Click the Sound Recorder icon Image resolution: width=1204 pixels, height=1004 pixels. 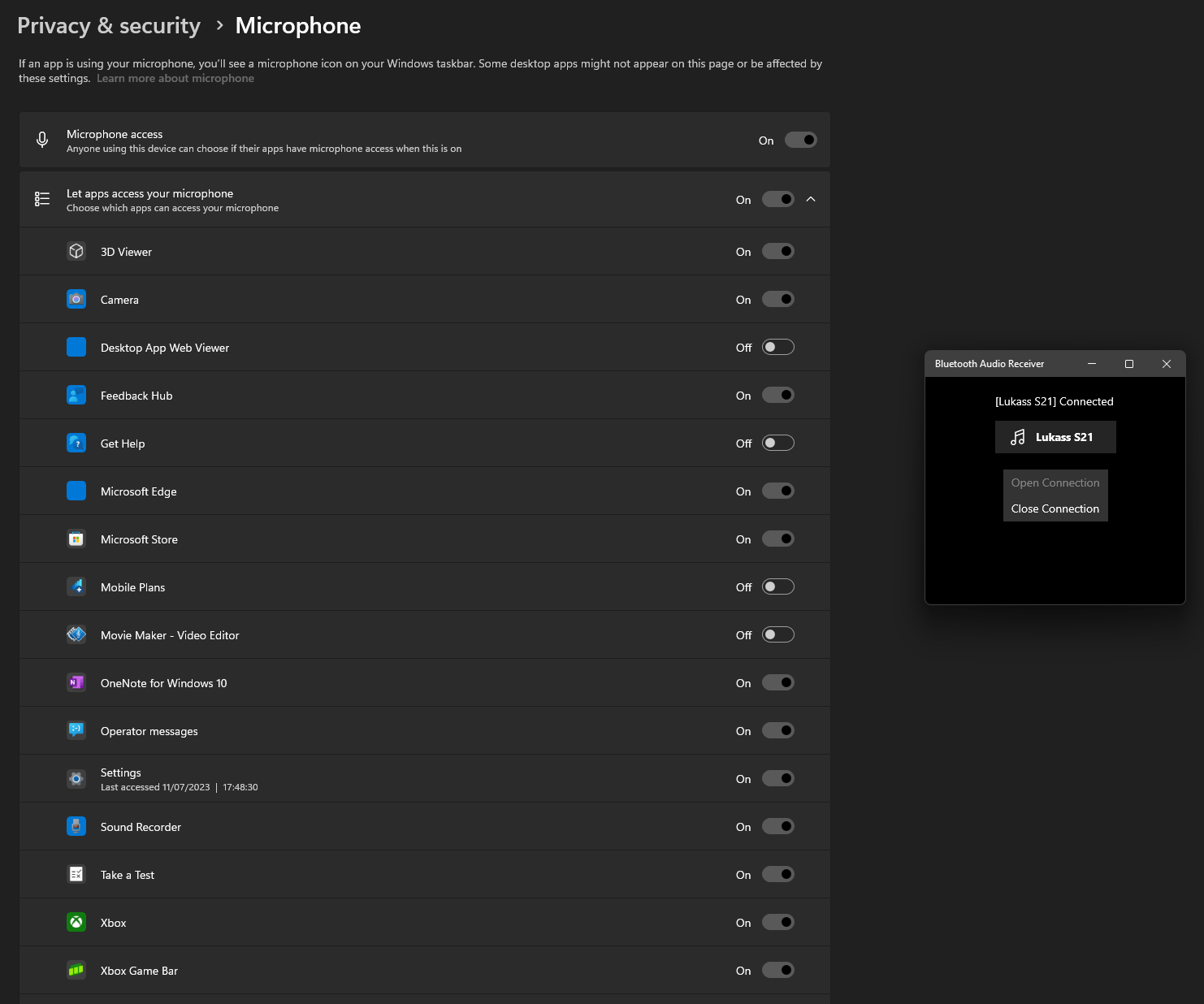point(76,826)
